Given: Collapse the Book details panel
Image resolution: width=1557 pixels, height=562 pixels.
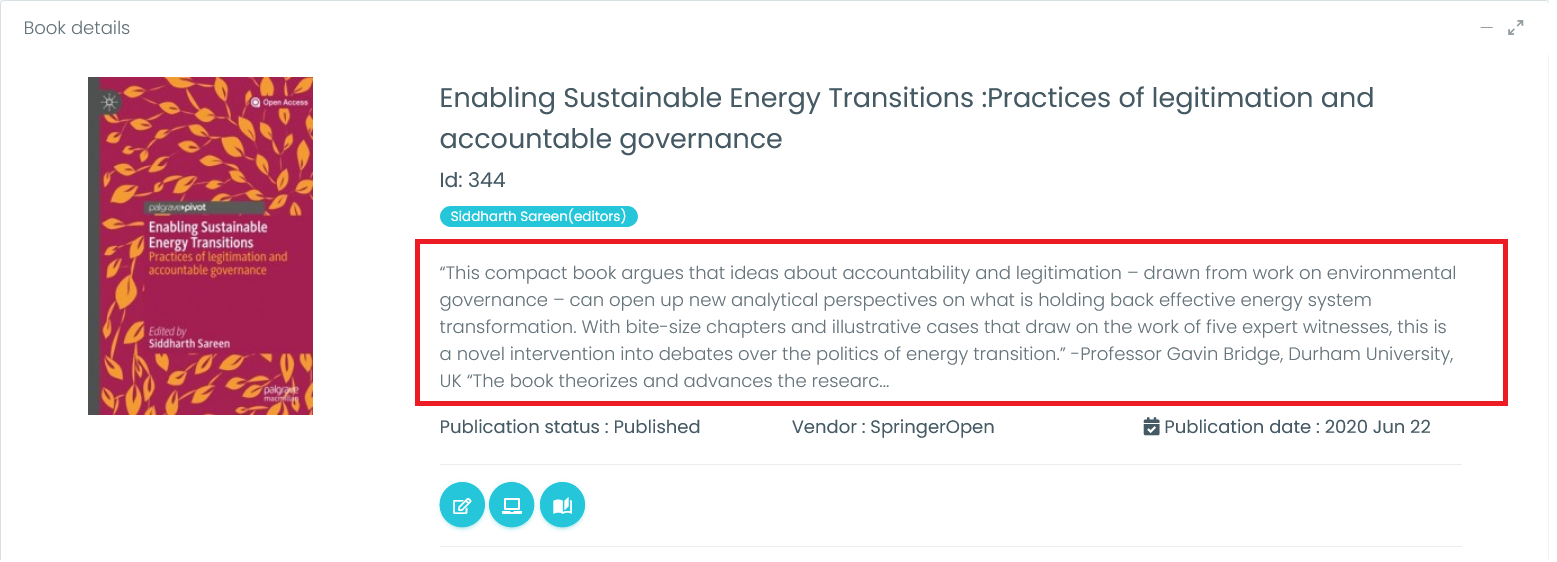Looking at the screenshot, I should pos(1487,28).
